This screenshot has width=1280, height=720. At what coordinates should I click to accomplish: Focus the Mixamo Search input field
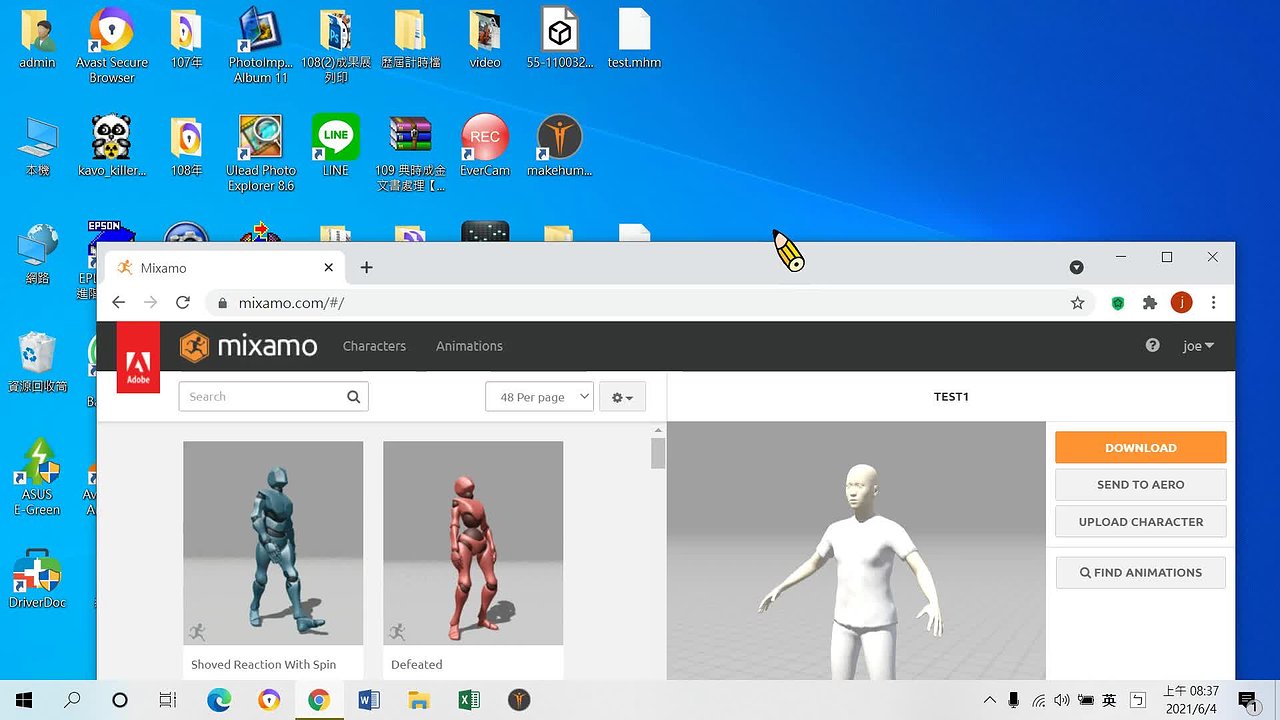tap(273, 397)
